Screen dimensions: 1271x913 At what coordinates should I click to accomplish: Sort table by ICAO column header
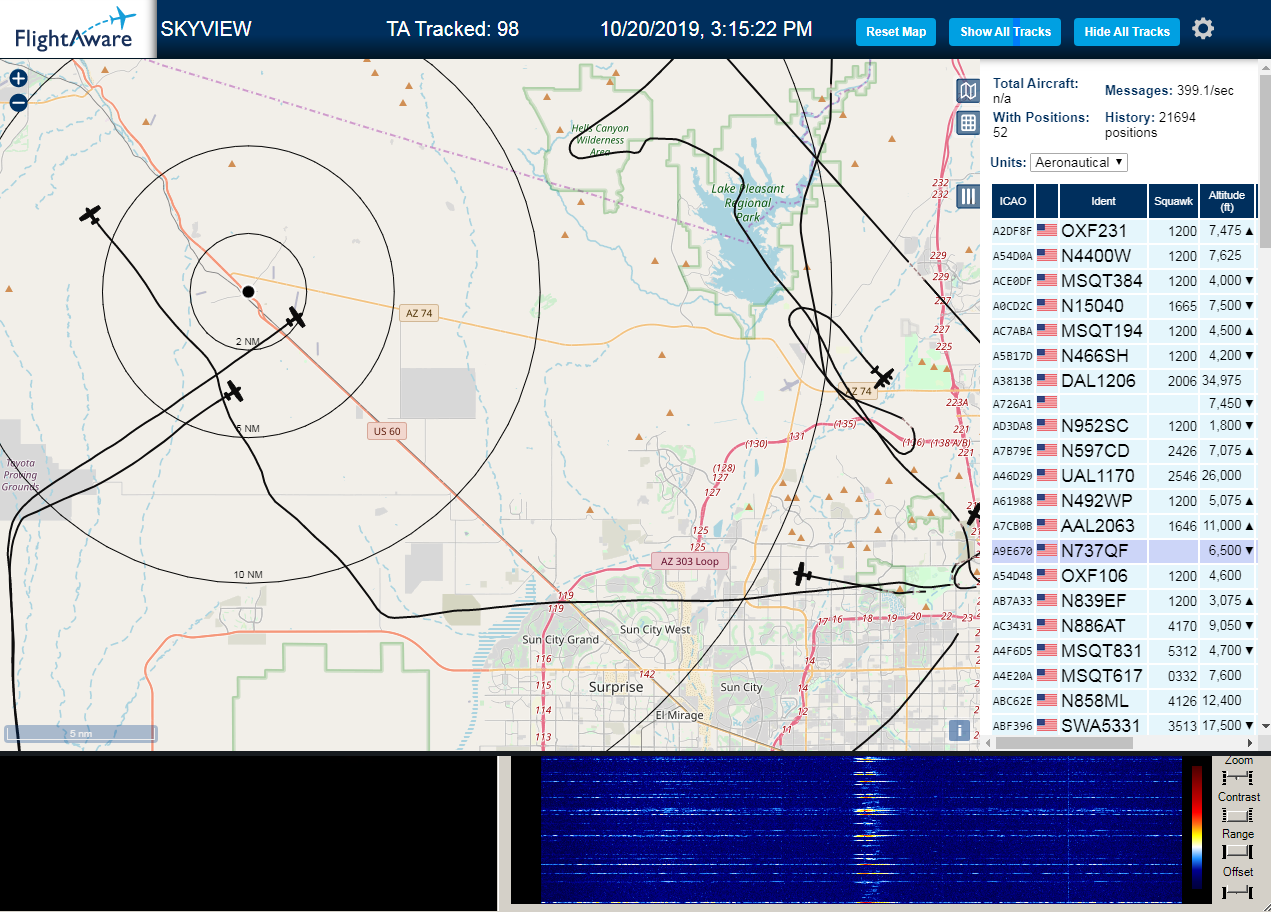click(x=1012, y=201)
